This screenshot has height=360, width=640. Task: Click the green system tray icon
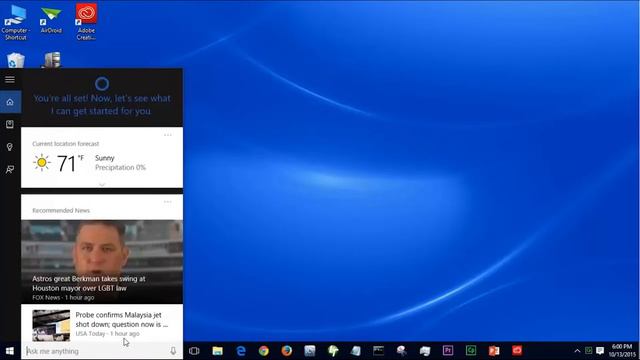(x=589, y=351)
